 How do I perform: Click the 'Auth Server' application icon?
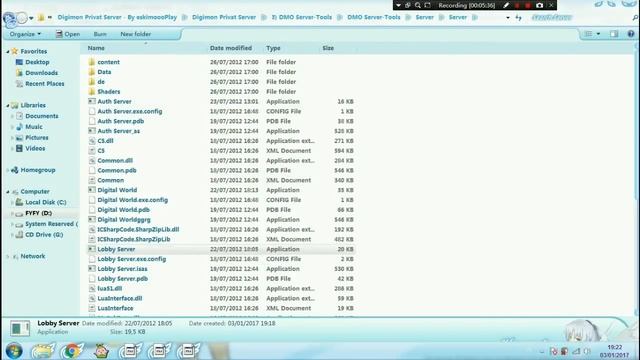click(92, 101)
